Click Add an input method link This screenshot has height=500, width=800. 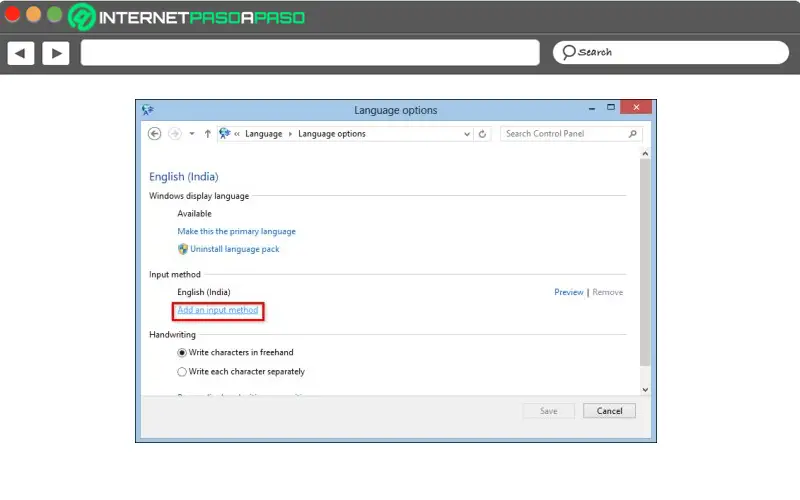(218, 310)
